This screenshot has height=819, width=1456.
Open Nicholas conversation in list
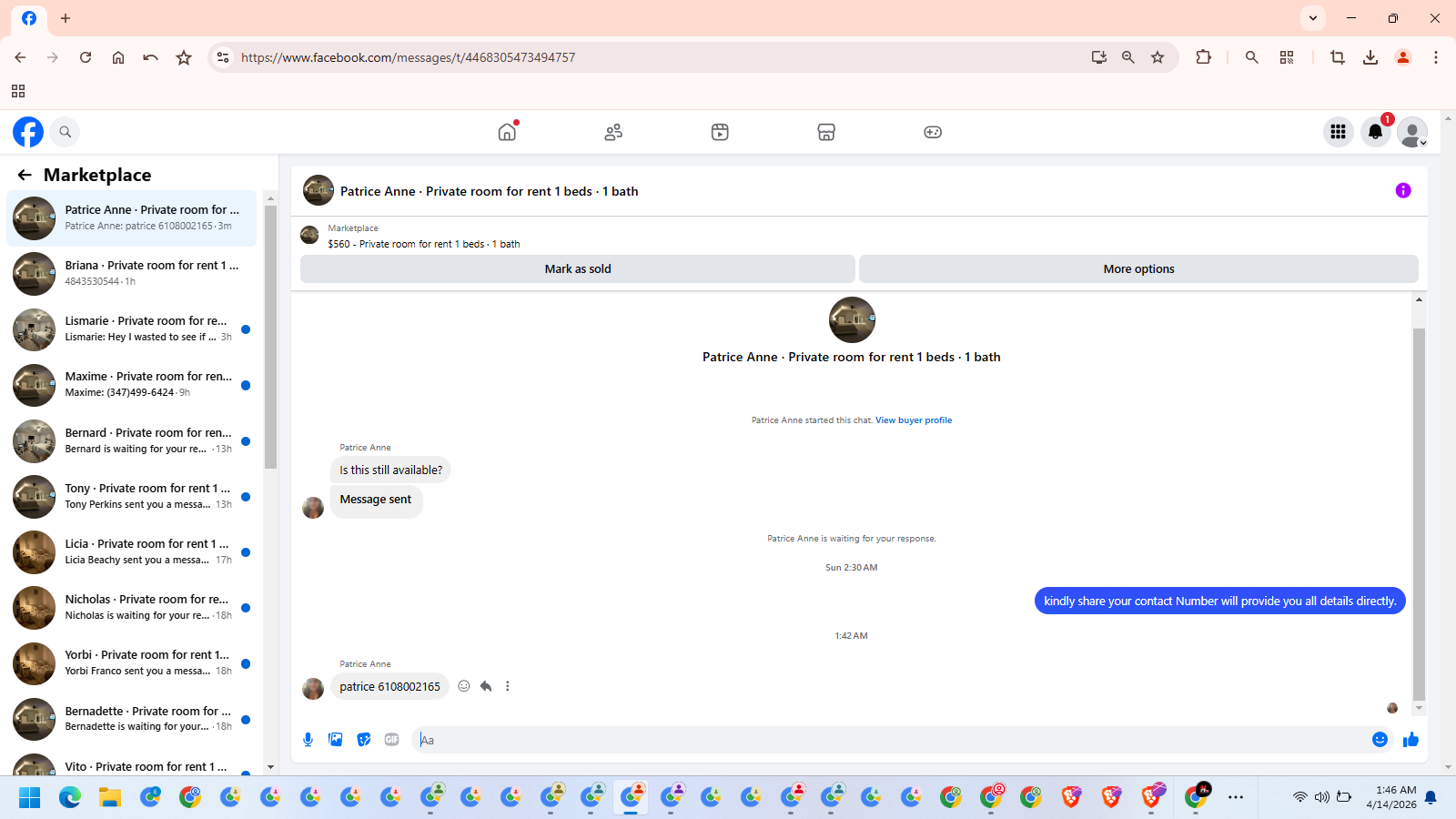point(131,608)
